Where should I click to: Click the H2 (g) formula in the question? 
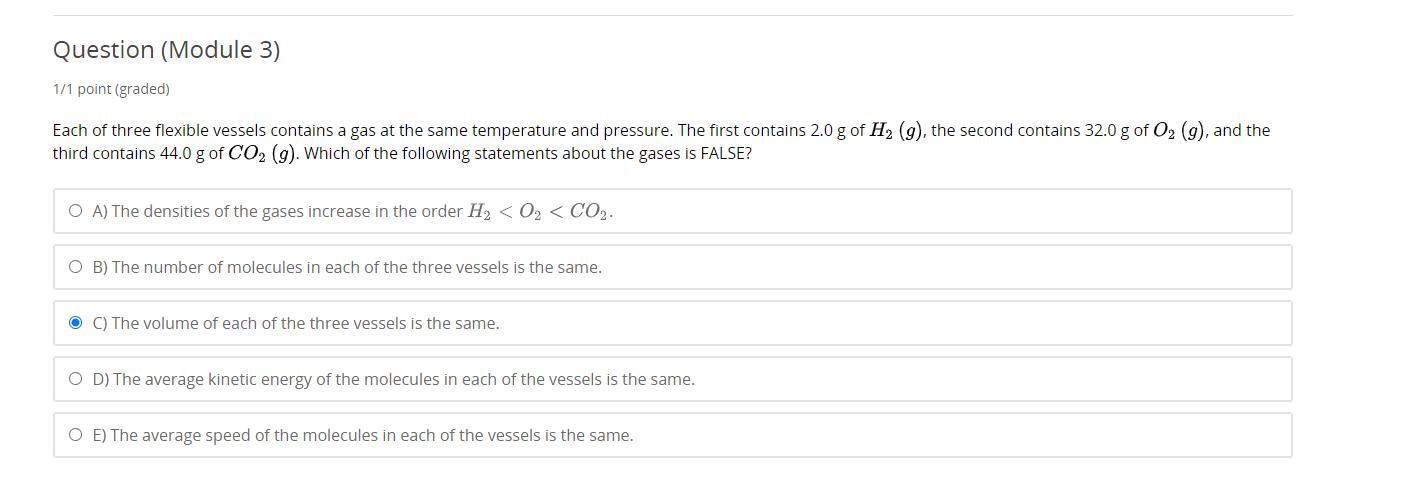click(896, 131)
